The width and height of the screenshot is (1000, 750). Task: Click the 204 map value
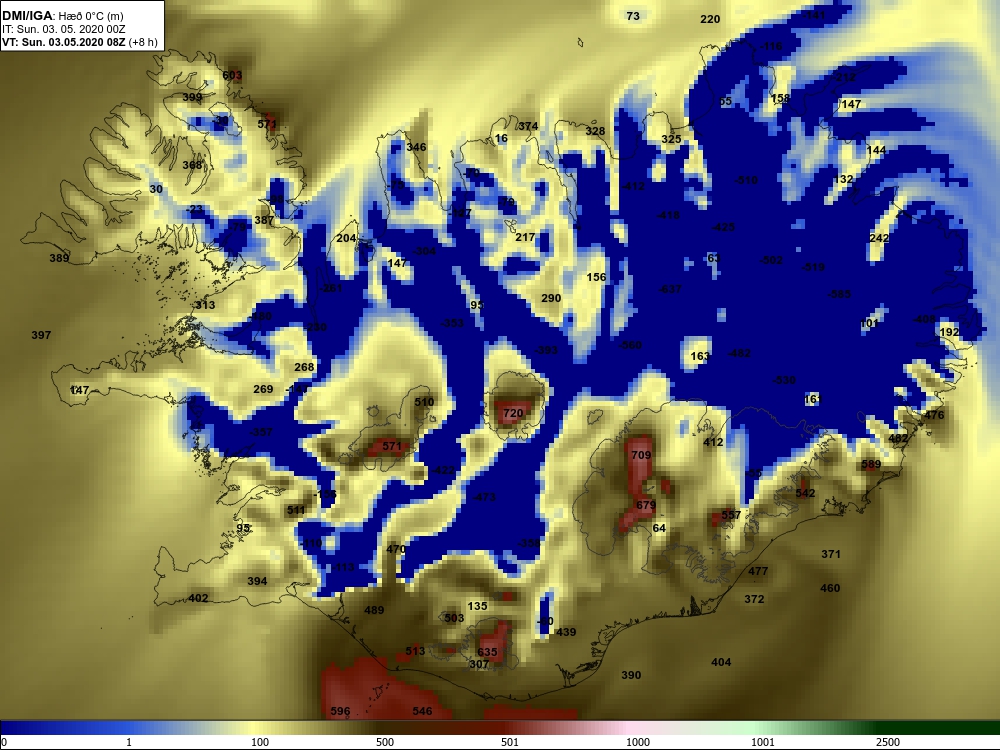[346, 238]
